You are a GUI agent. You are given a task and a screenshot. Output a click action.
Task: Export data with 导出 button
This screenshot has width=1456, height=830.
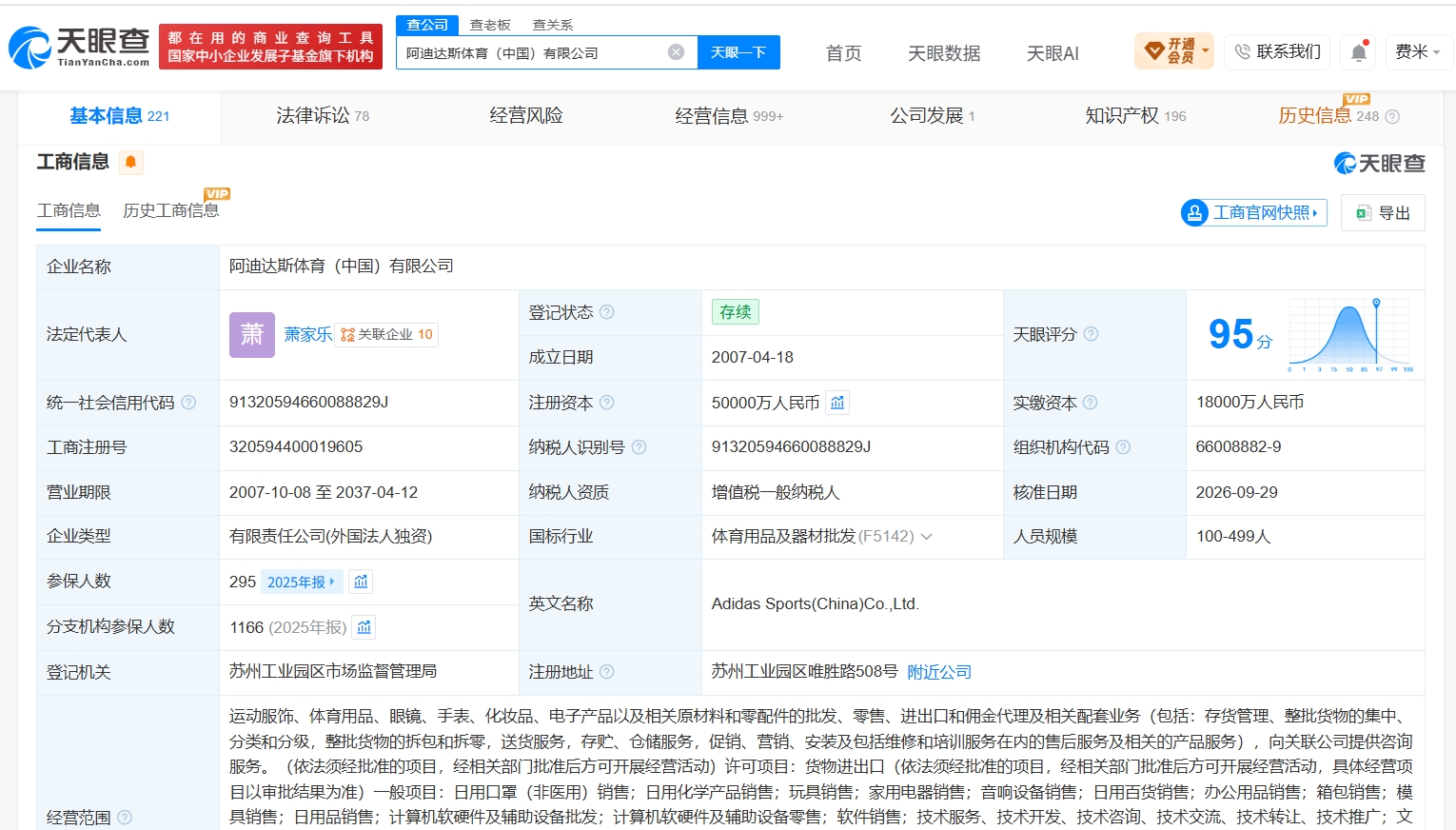(x=1383, y=212)
